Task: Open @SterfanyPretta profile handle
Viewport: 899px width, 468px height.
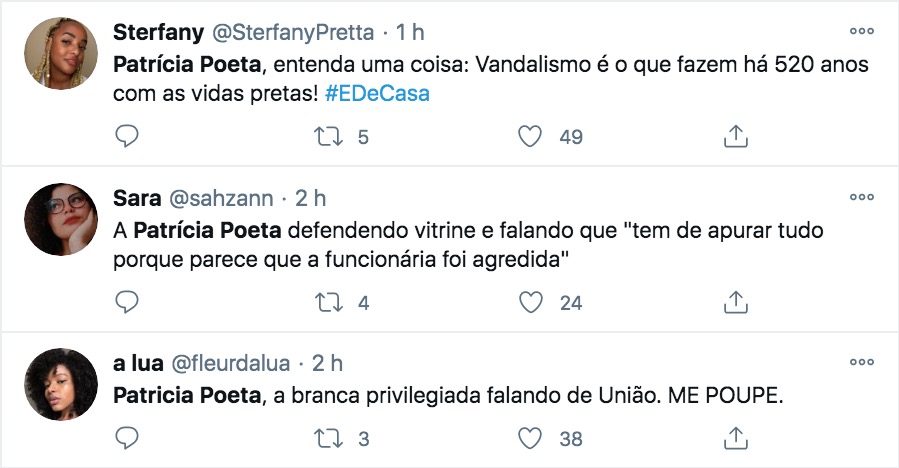Action: point(292,33)
